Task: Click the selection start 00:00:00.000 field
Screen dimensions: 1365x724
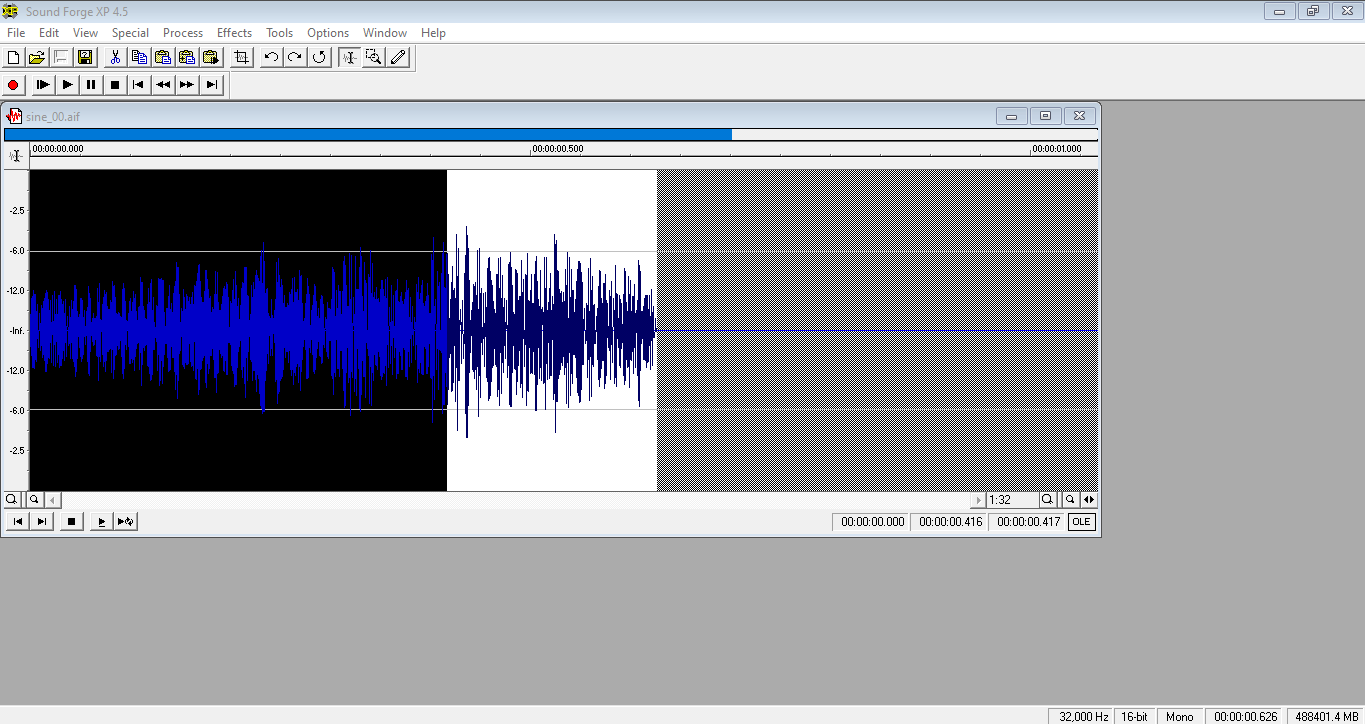Action: click(x=872, y=522)
